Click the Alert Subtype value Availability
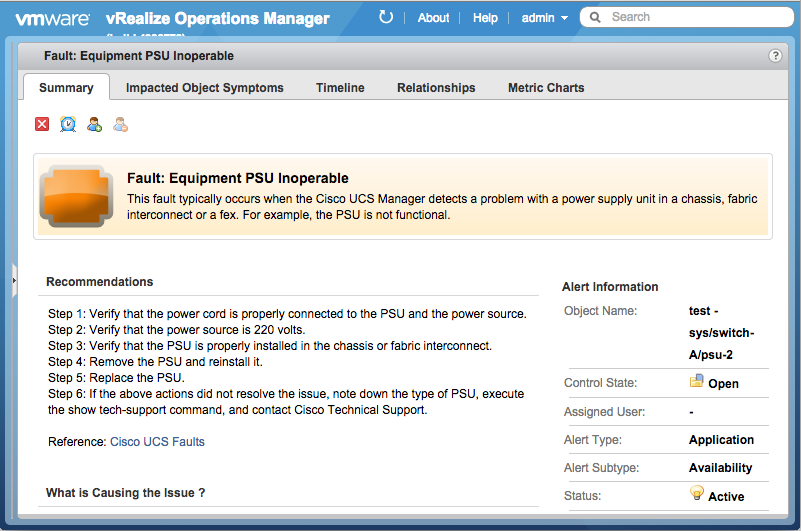This screenshot has height=531, width=801. [720, 468]
